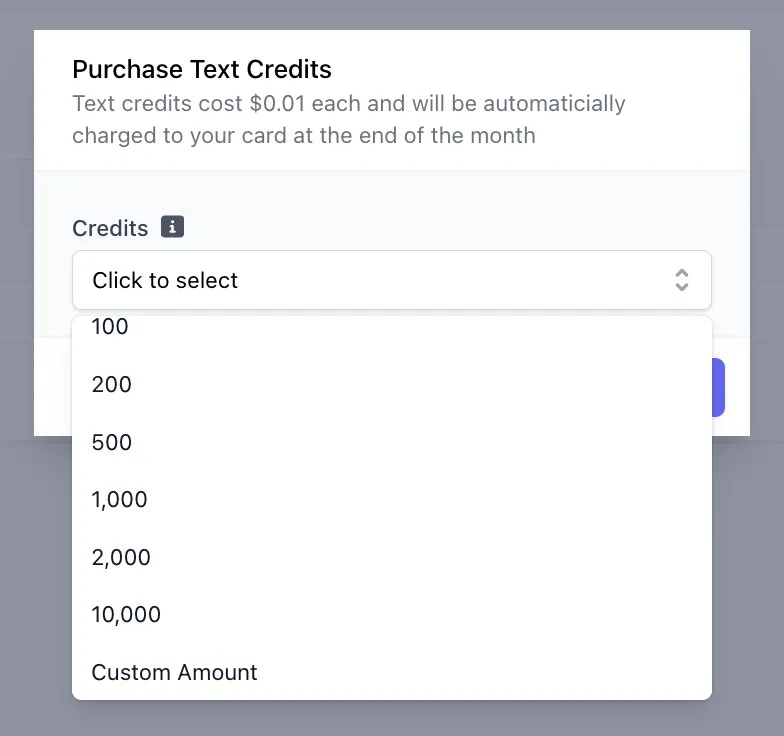This screenshot has width=784, height=736.
Task: Open the "Click to select" credits dropdown
Action: 392,280
